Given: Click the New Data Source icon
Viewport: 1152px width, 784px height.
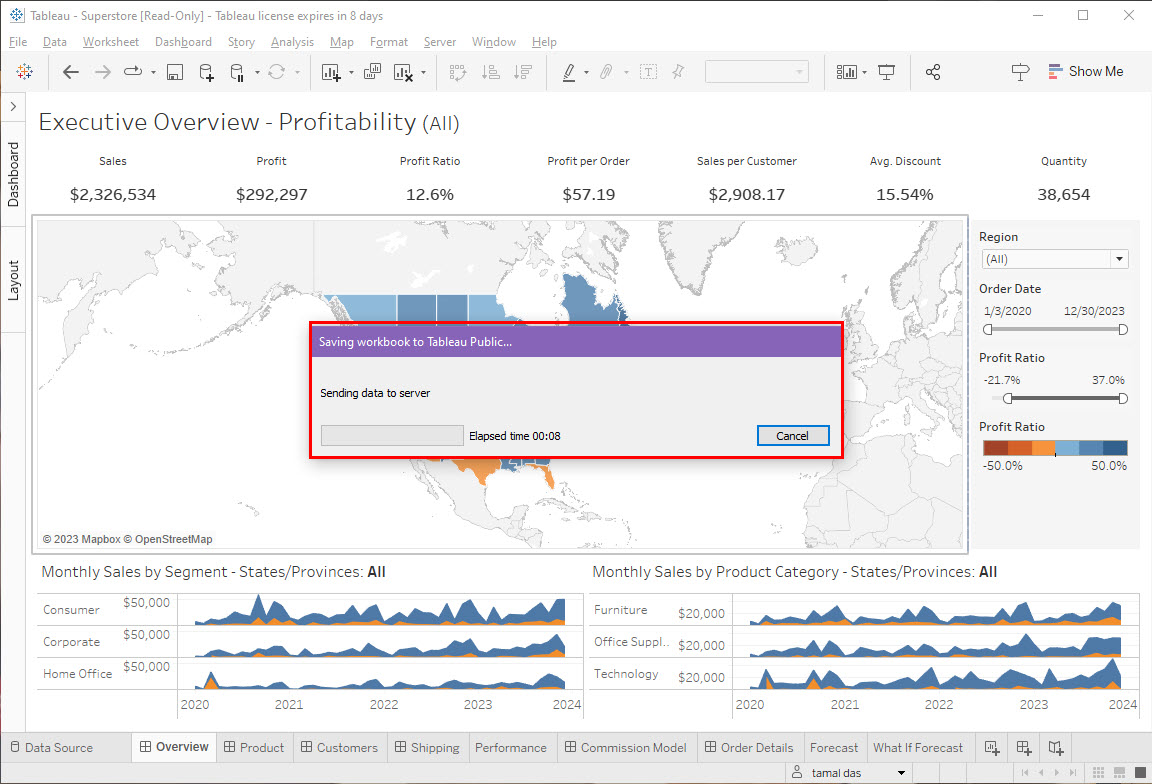Looking at the screenshot, I should tap(206, 72).
